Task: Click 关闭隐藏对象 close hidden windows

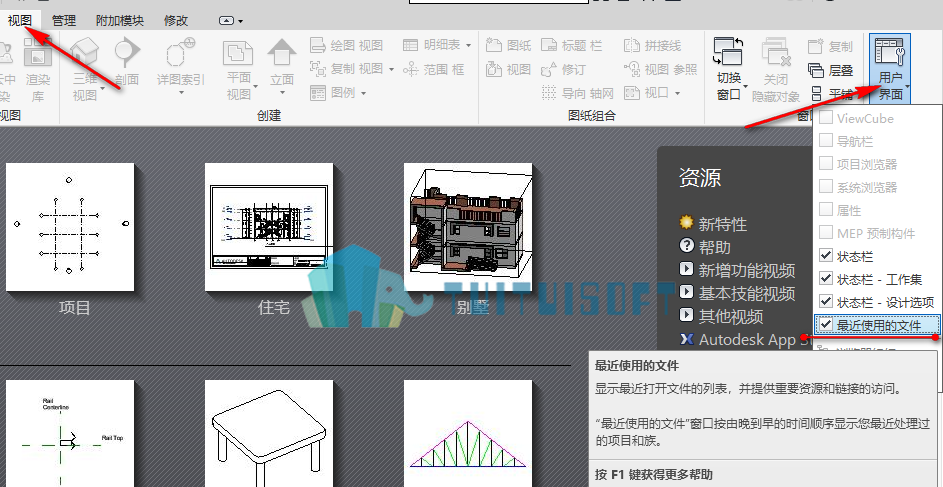Action: [x=776, y=69]
